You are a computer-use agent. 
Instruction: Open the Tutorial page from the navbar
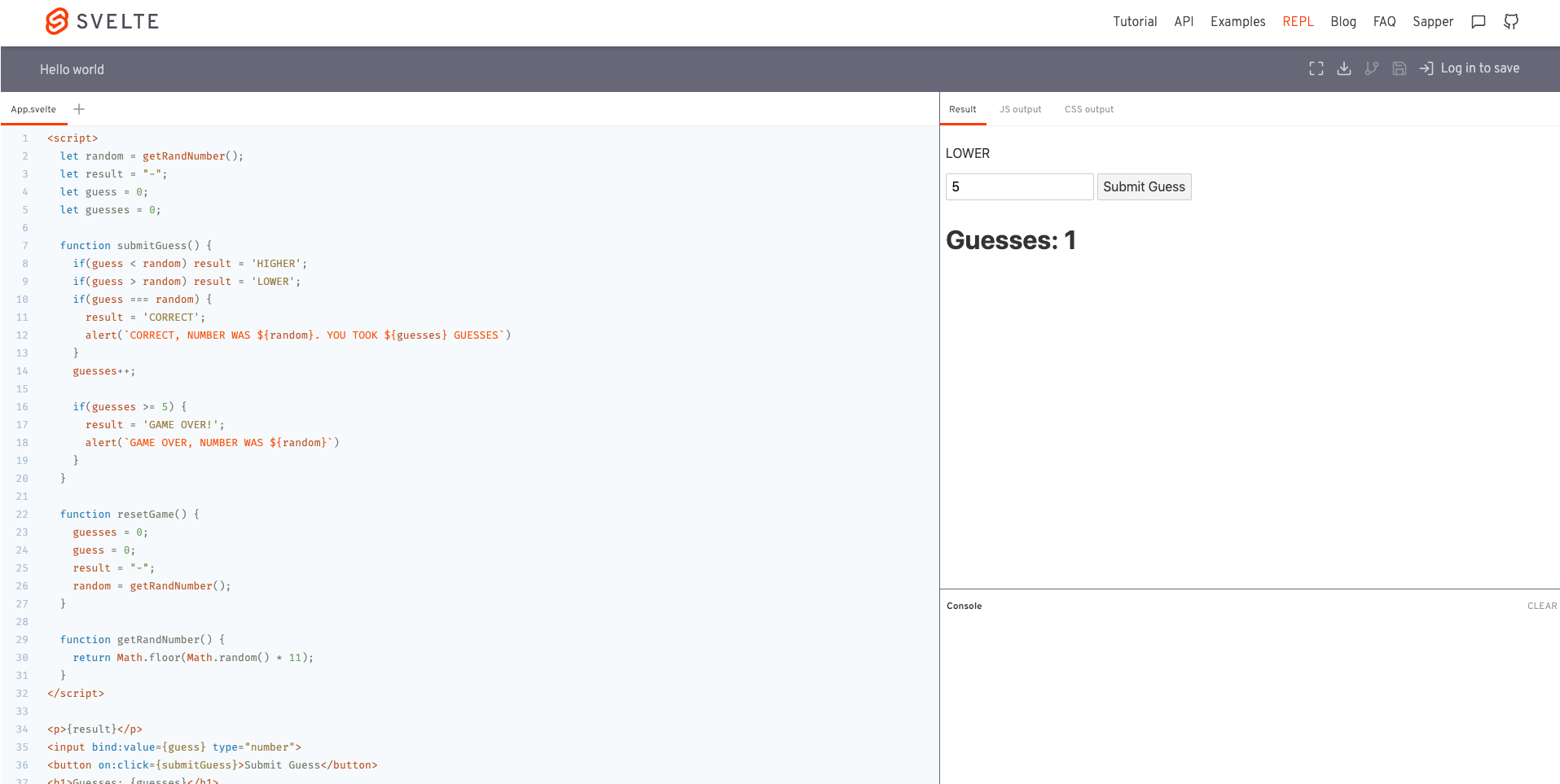click(1135, 22)
